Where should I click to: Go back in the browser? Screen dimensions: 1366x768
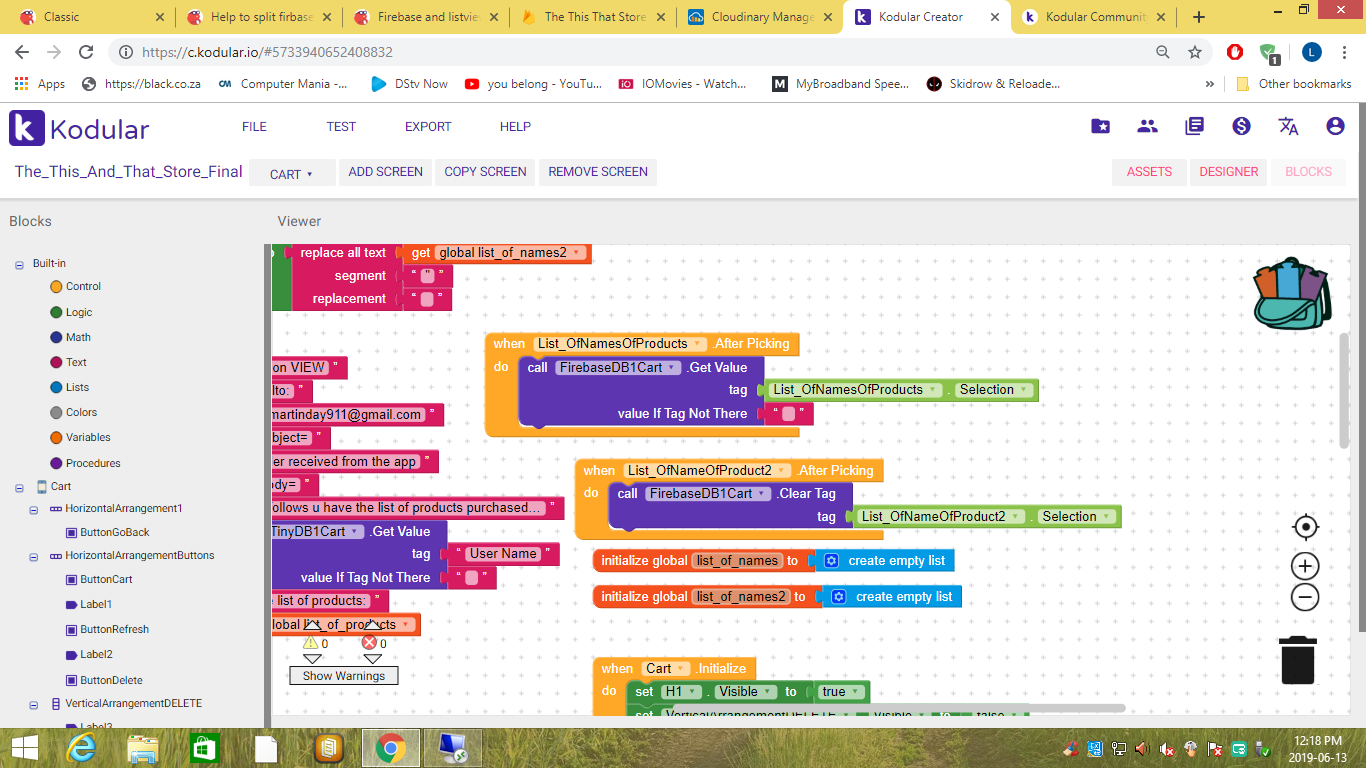point(22,52)
